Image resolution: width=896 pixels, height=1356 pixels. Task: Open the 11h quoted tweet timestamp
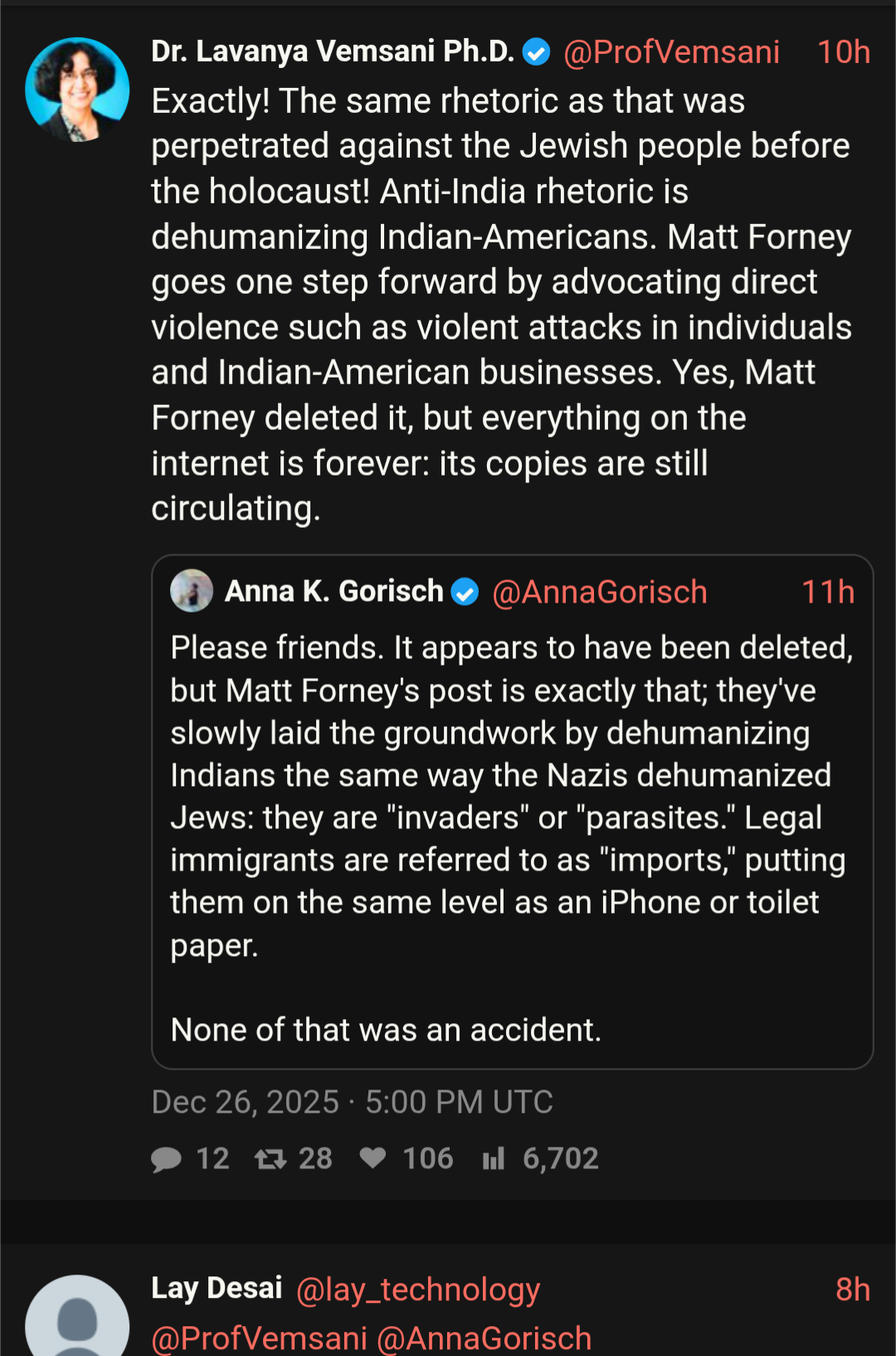point(827,593)
